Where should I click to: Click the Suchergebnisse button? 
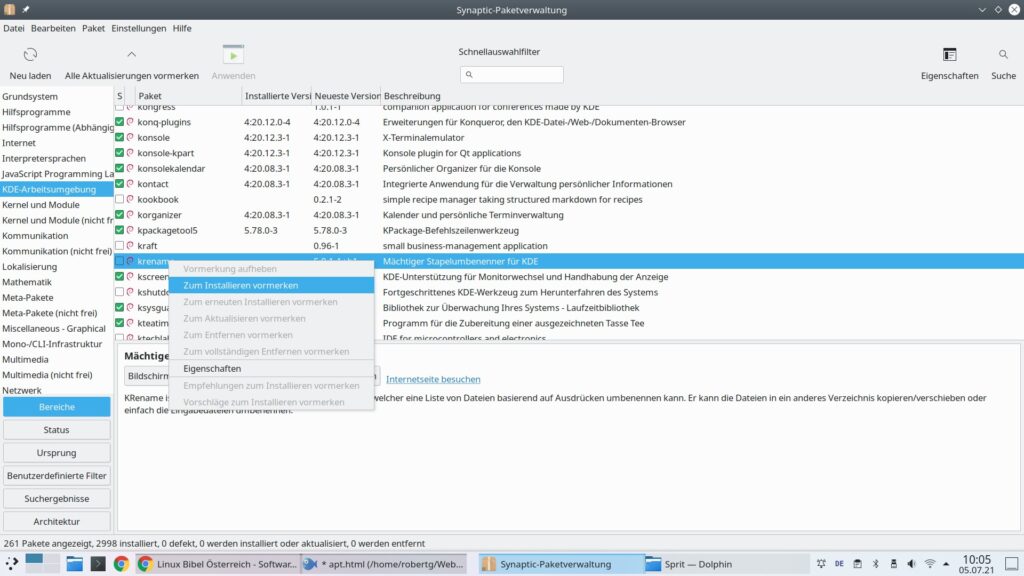click(x=57, y=498)
